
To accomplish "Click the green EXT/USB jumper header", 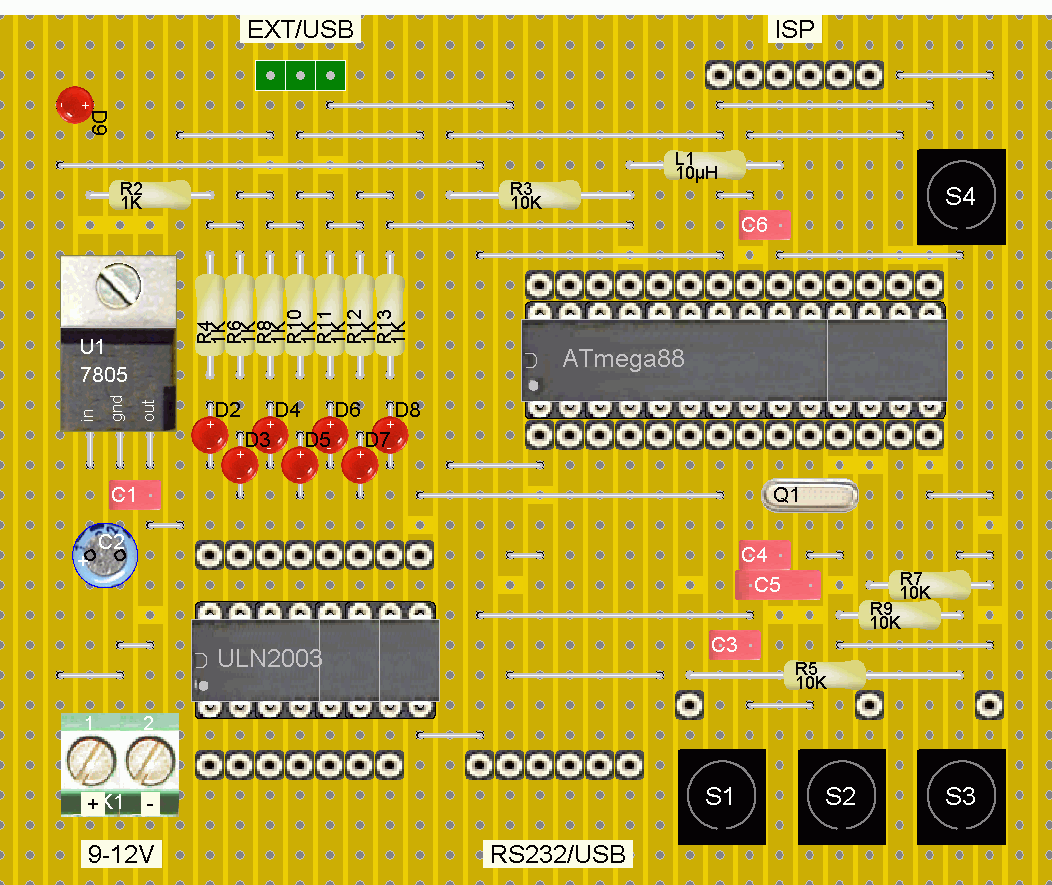I will (301, 75).
